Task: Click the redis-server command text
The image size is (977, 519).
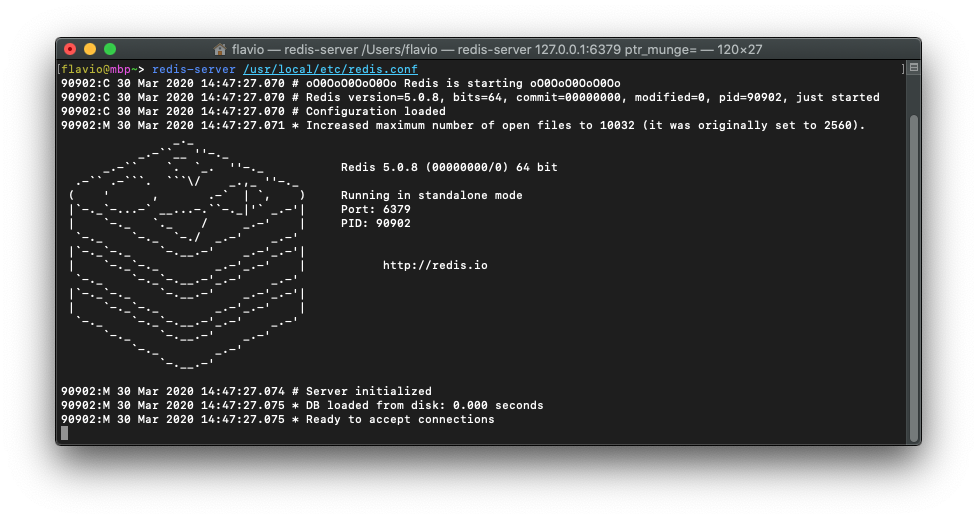Action: pos(194,69)
